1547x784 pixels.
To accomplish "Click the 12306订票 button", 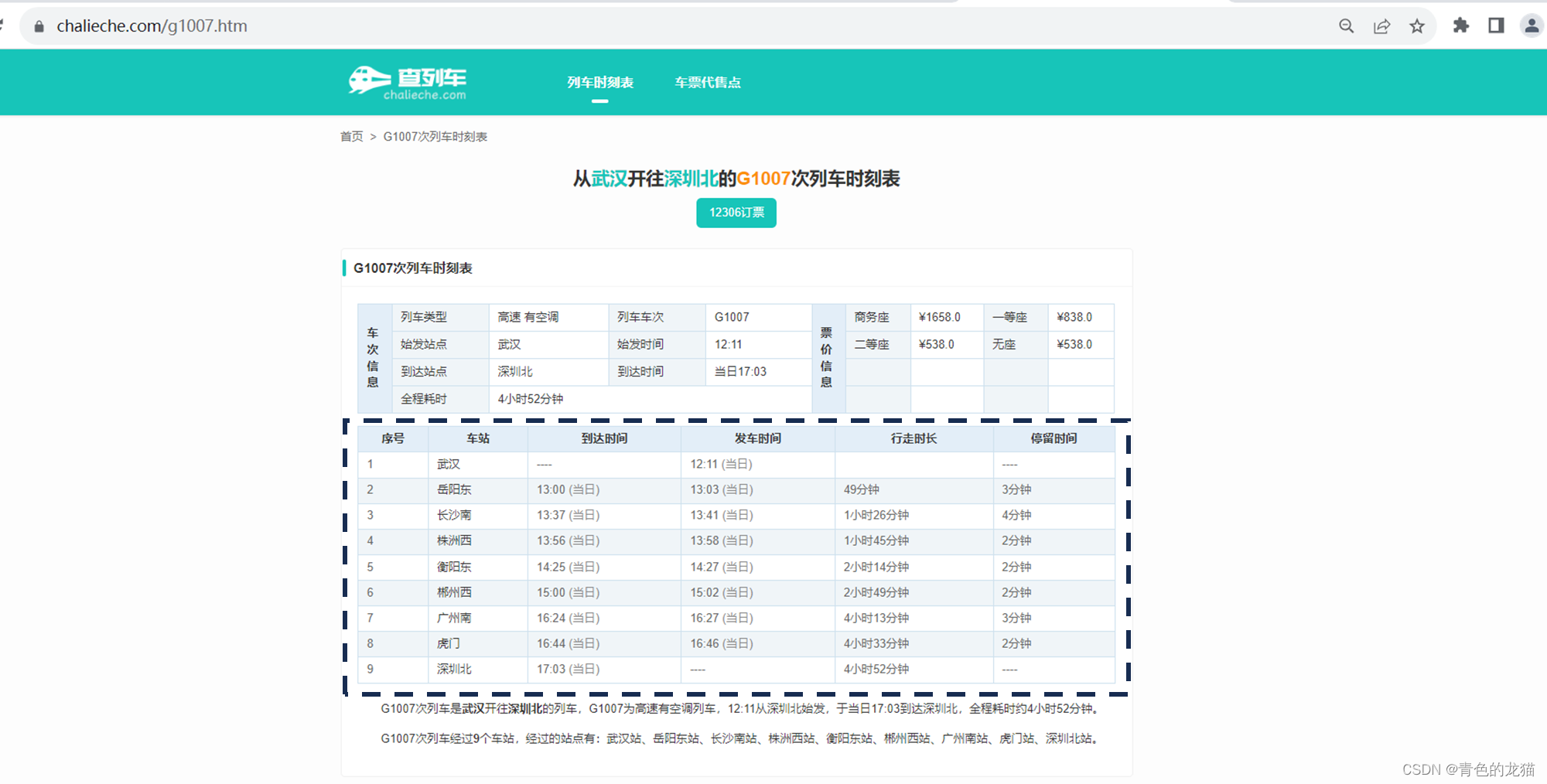I will click(x=736, y=213).
